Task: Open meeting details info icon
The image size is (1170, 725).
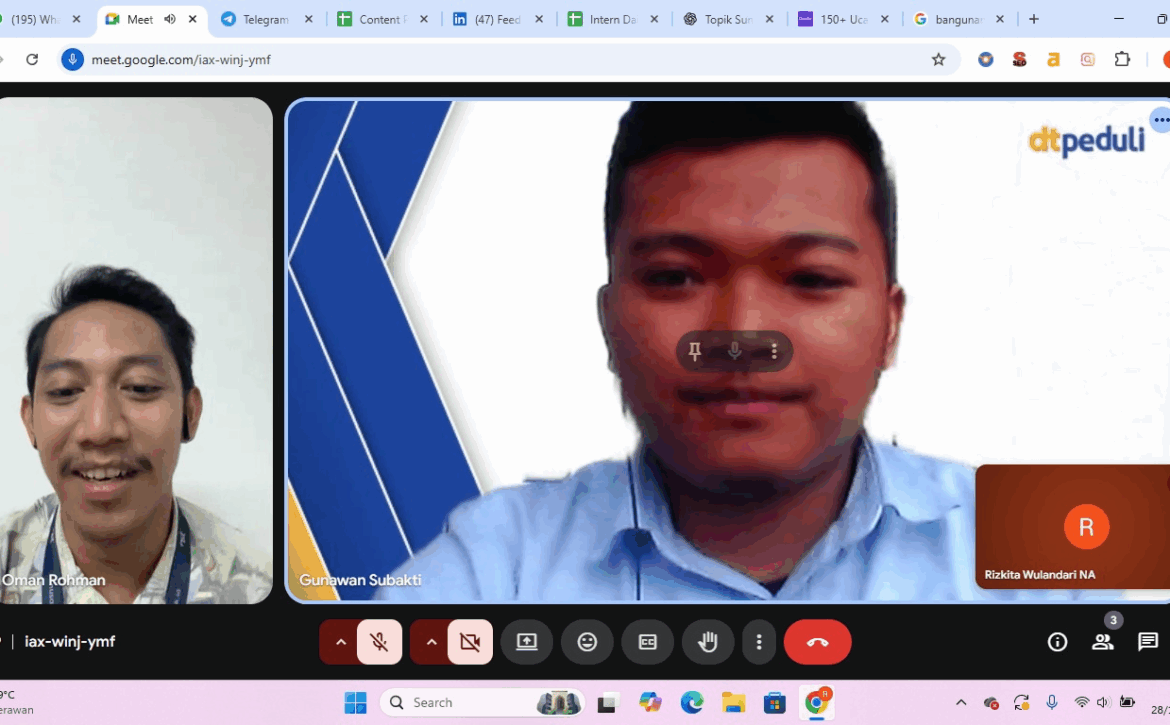Action: tap(1057, 642)
